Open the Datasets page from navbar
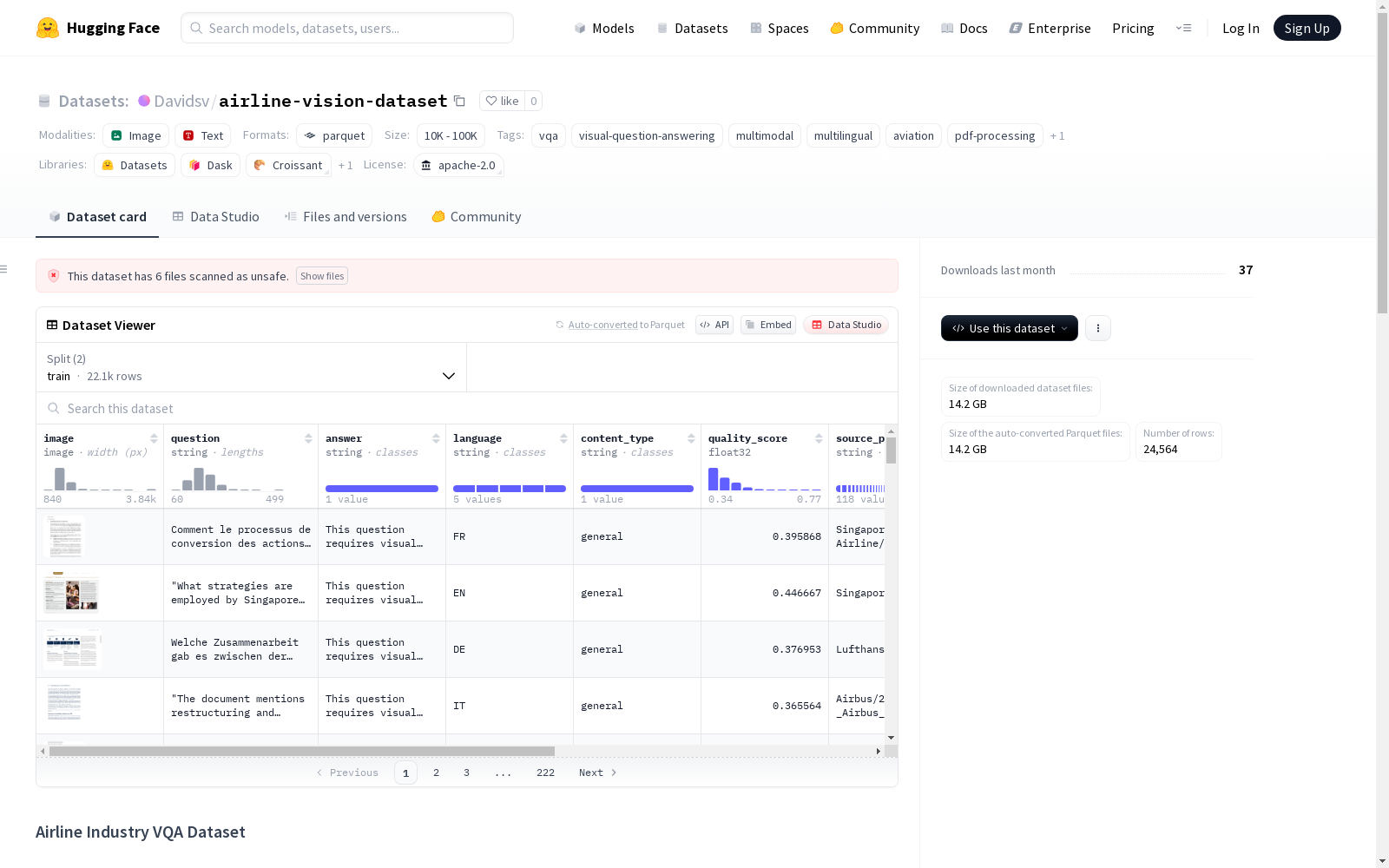The height and width of the screenshot is (868, 1389). (x=692, y=28)
